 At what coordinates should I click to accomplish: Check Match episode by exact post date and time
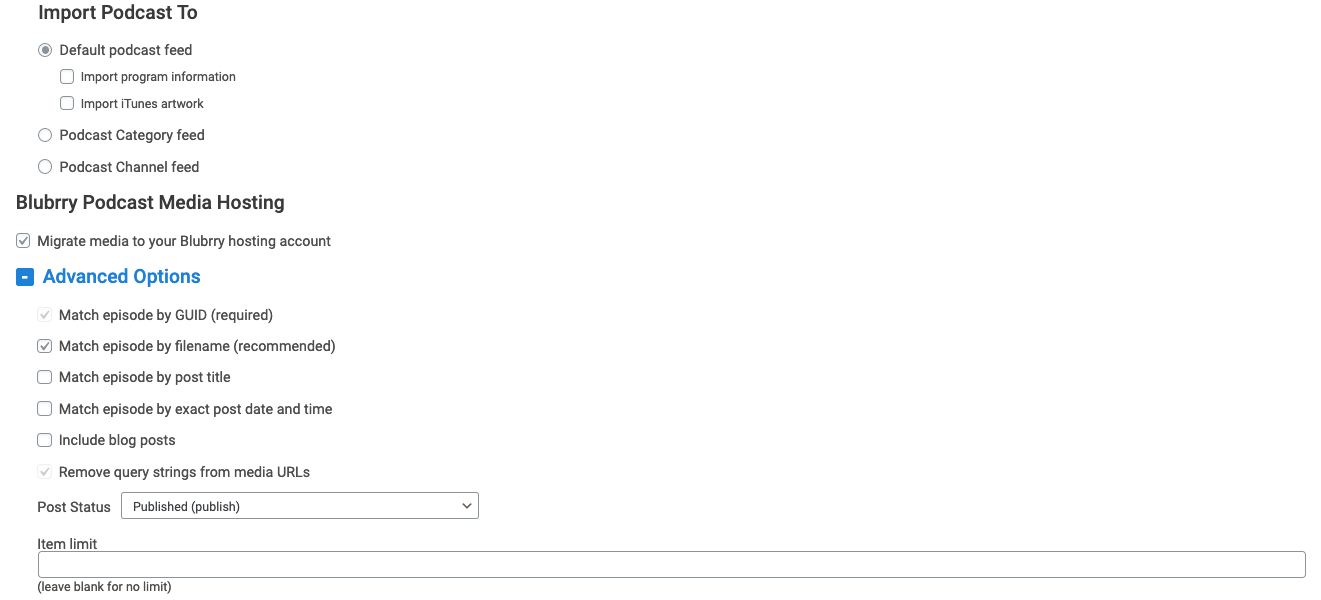pos(44,409)
